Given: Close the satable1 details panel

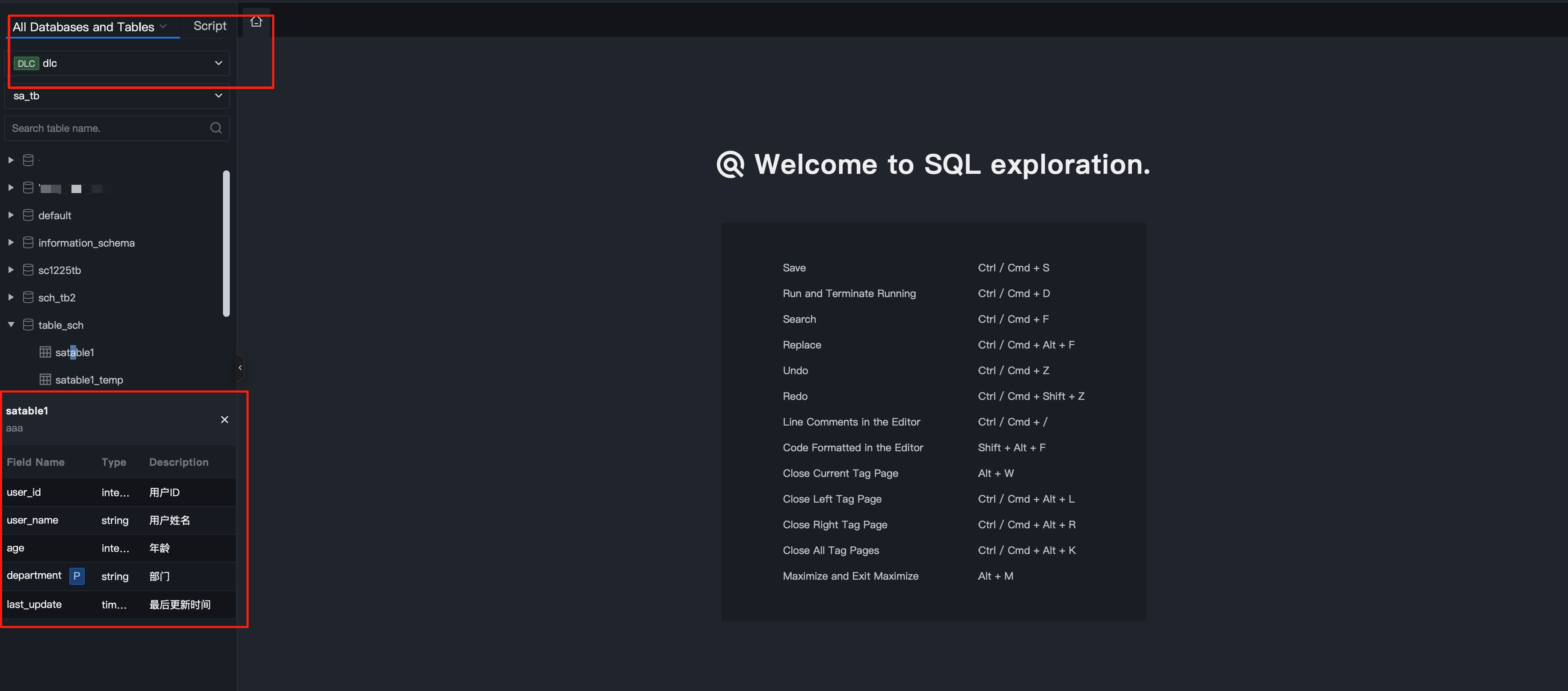Looking at the screenshot, I should (225, 420).
